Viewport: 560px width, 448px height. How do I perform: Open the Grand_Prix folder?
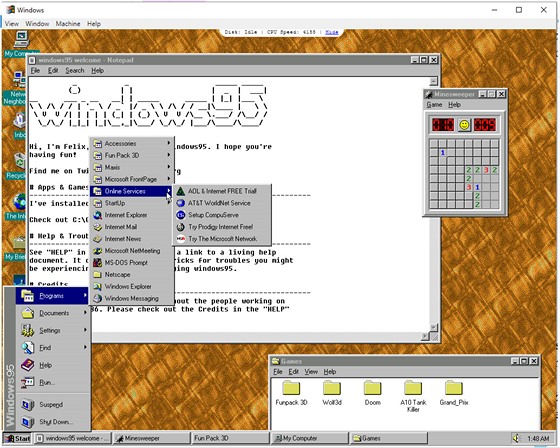click(454, 393)
